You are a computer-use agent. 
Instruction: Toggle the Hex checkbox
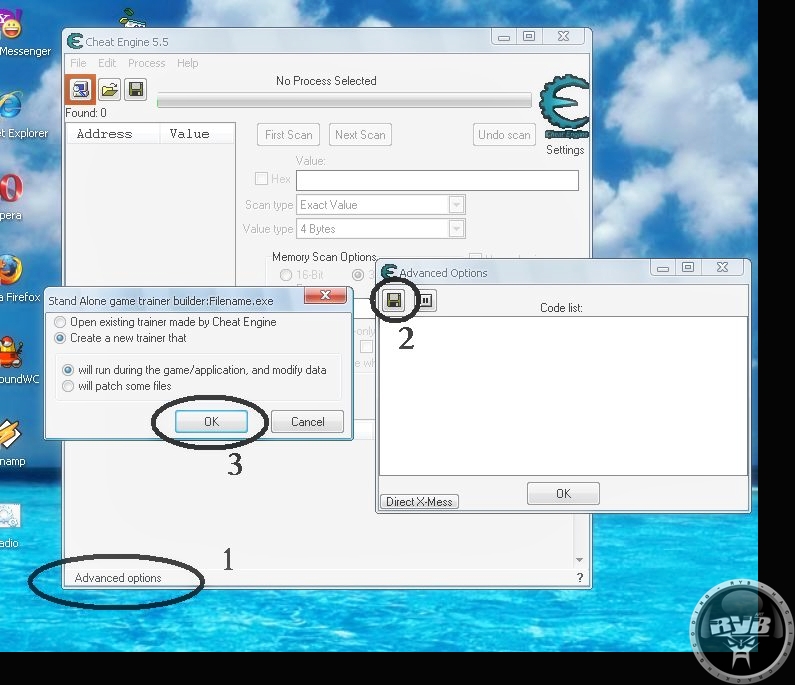(x=261, y=178)
